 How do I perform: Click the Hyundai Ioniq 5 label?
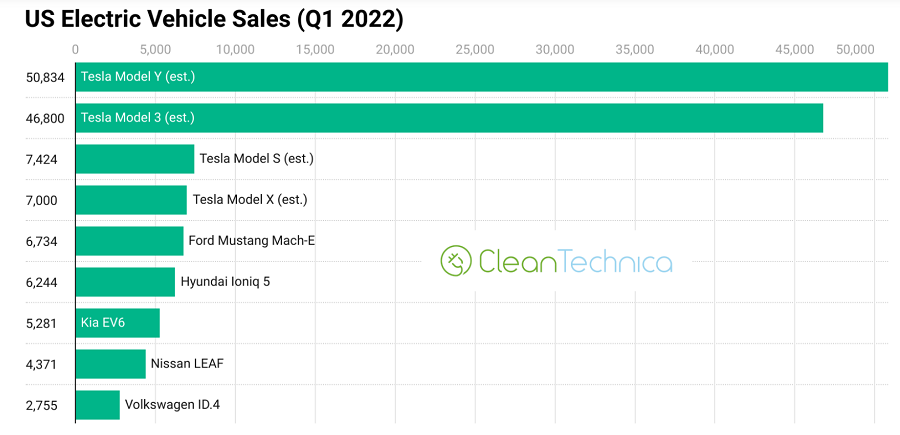[x=225, y=282]
